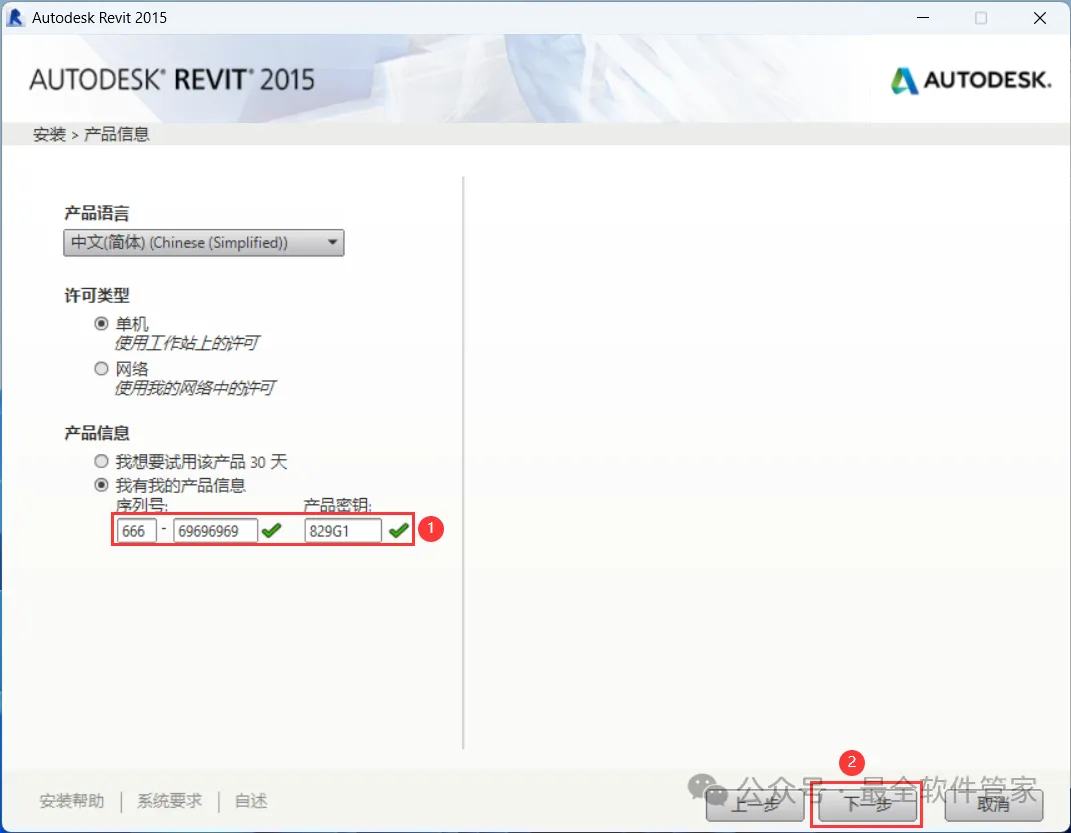
Task: Select the 单机 standalone license option
Action: [101, 324]
